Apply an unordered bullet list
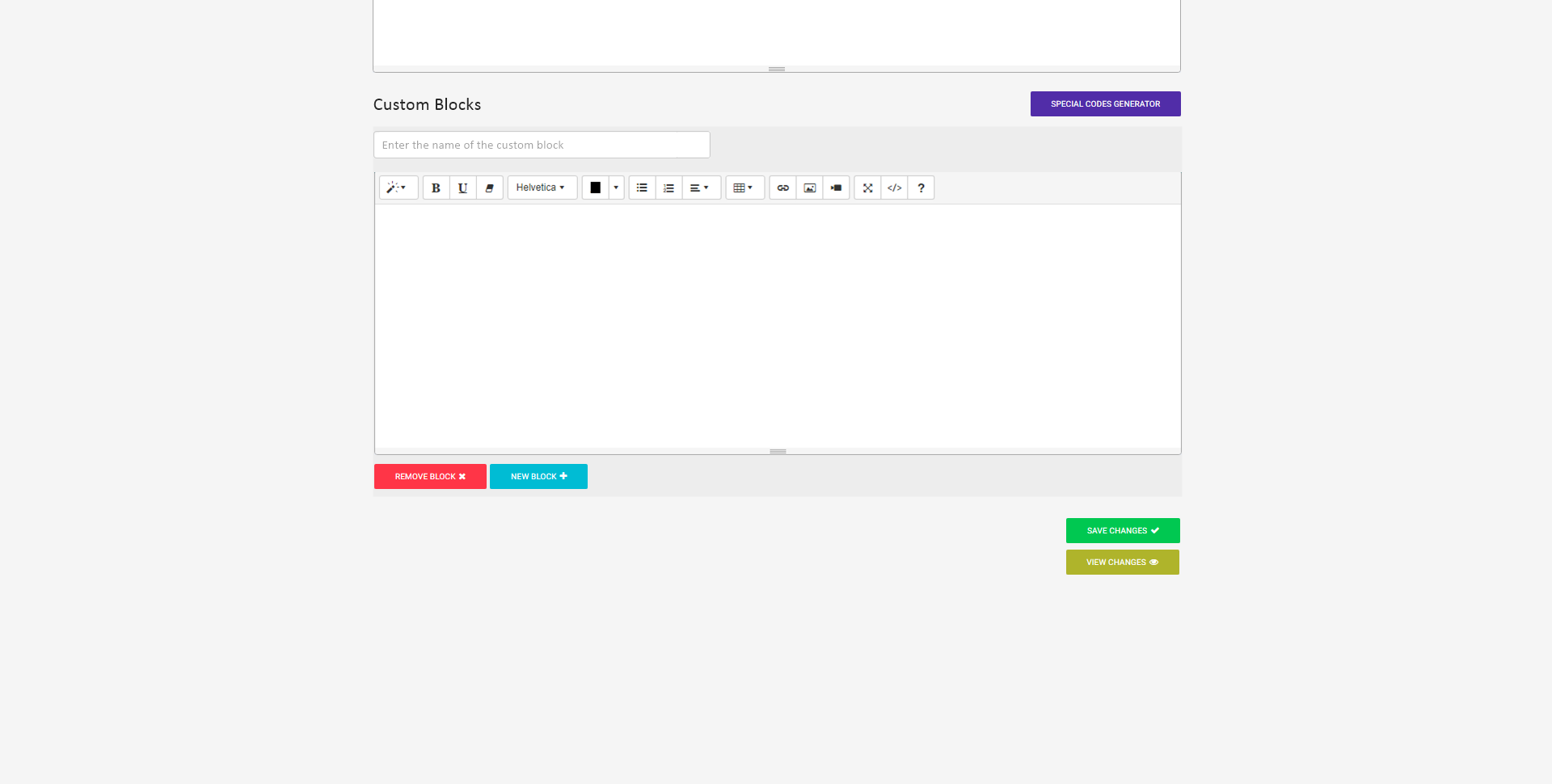The width and height of the screenshot is (1552, 784). [x=641, y=188]
